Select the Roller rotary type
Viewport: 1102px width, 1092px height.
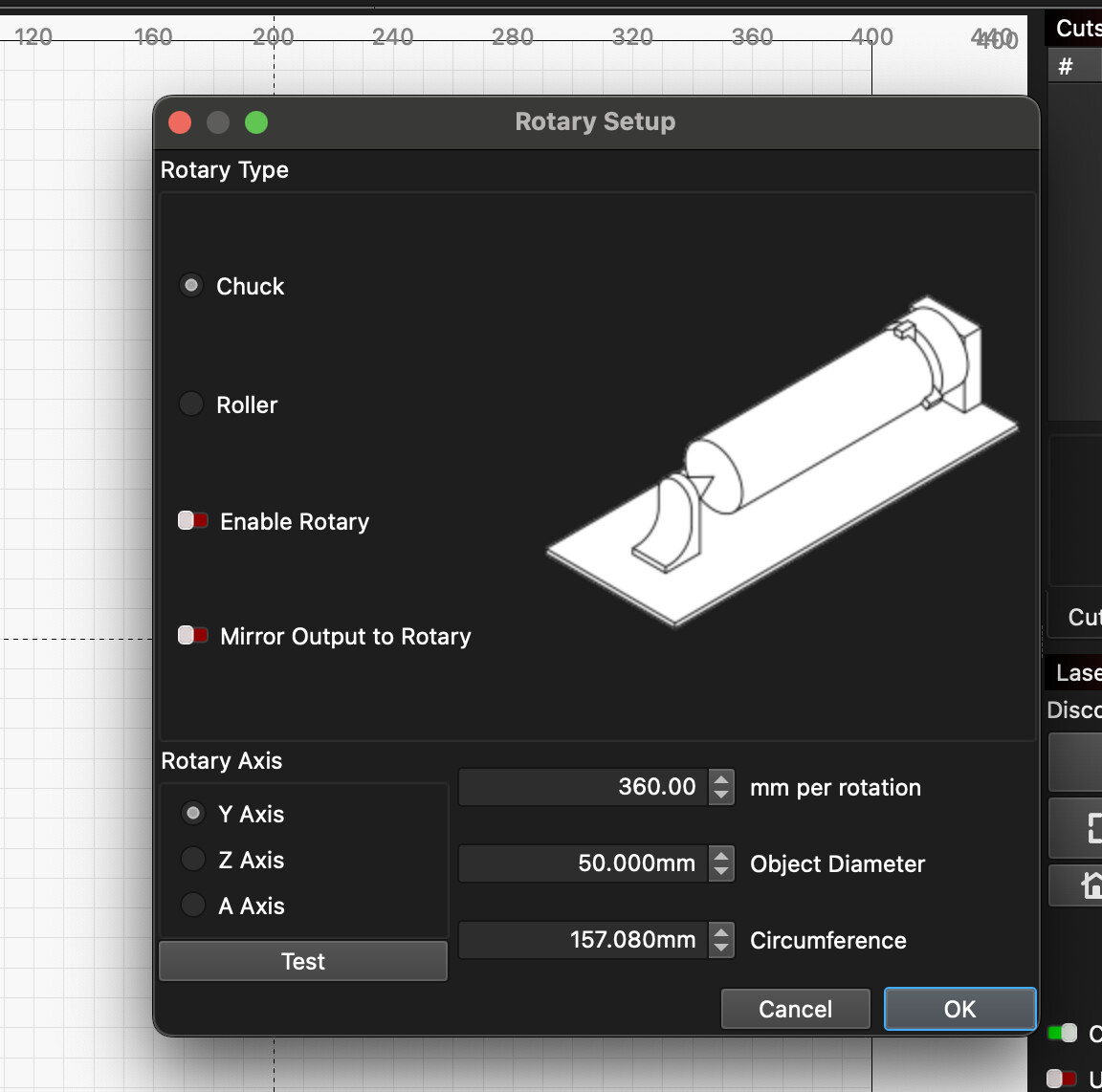point(191,404)
